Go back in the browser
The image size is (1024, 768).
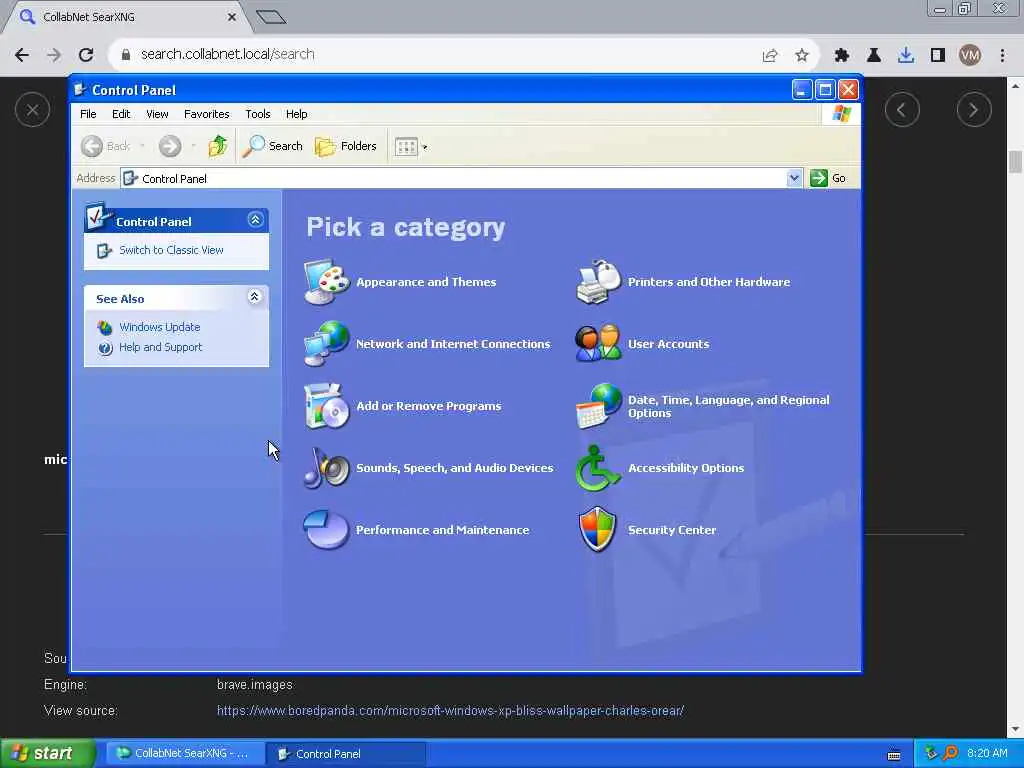(x=22, y=55)
